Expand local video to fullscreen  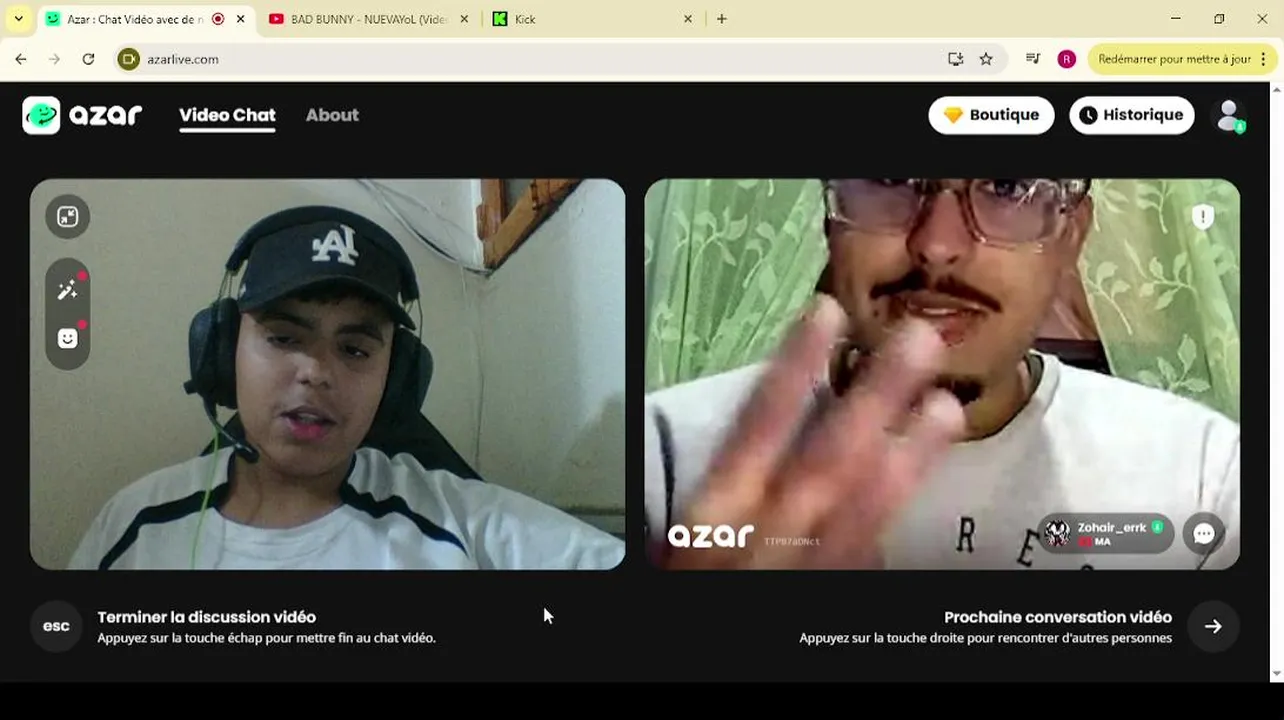tap(67, 217)
